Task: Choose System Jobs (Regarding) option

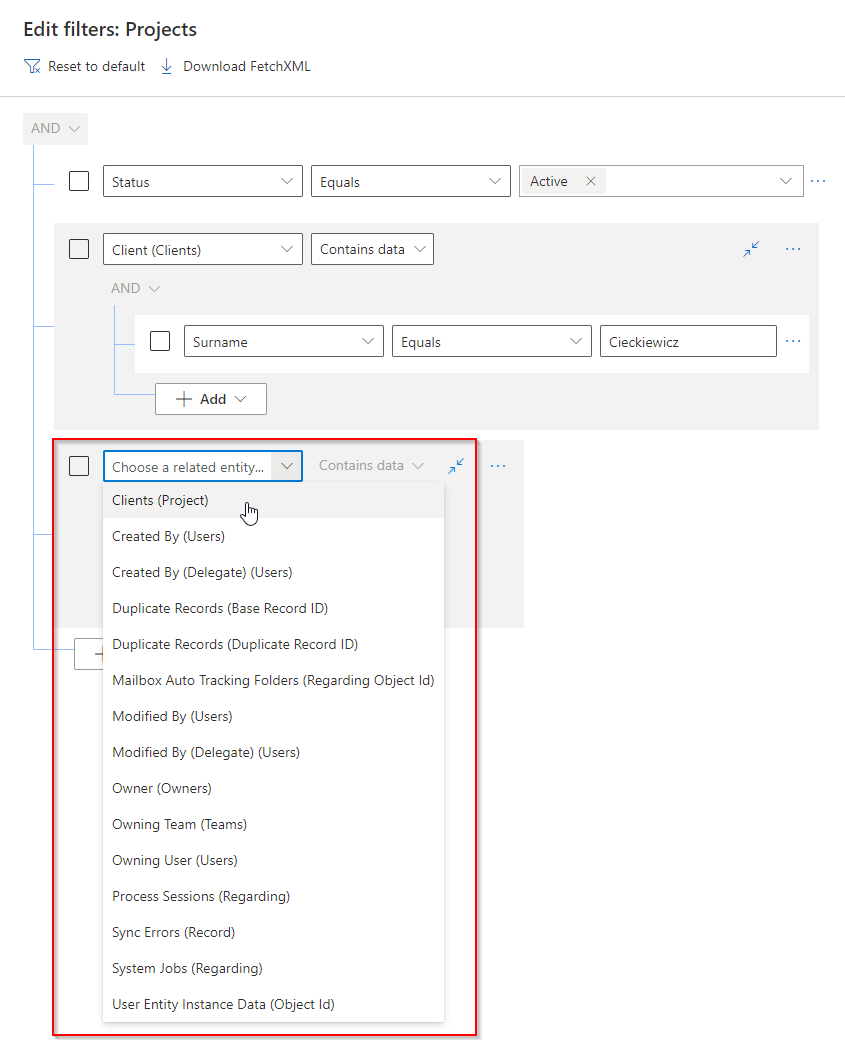Action: [x=273, y=968]
